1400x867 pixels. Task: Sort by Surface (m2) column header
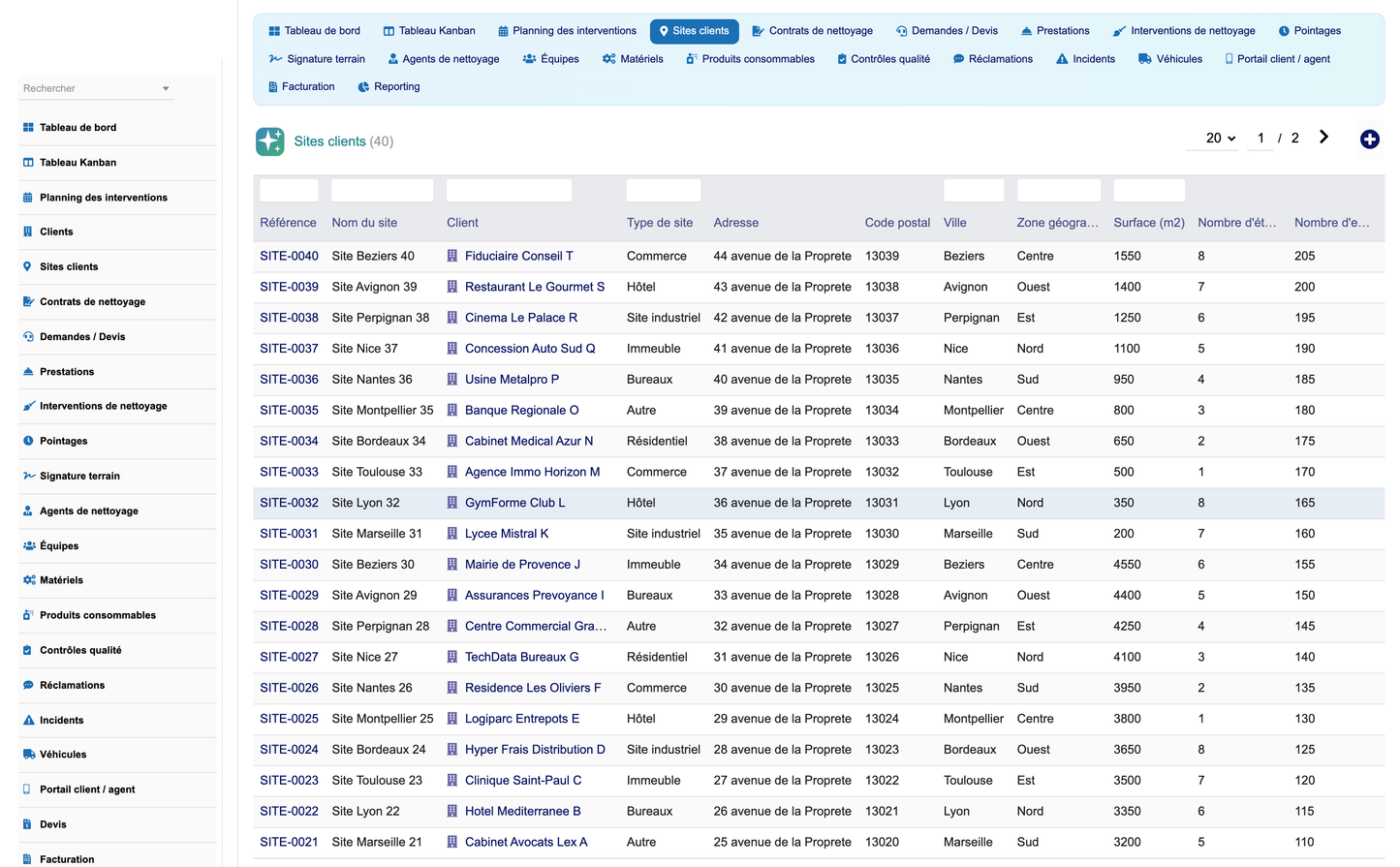[1148, 223]
